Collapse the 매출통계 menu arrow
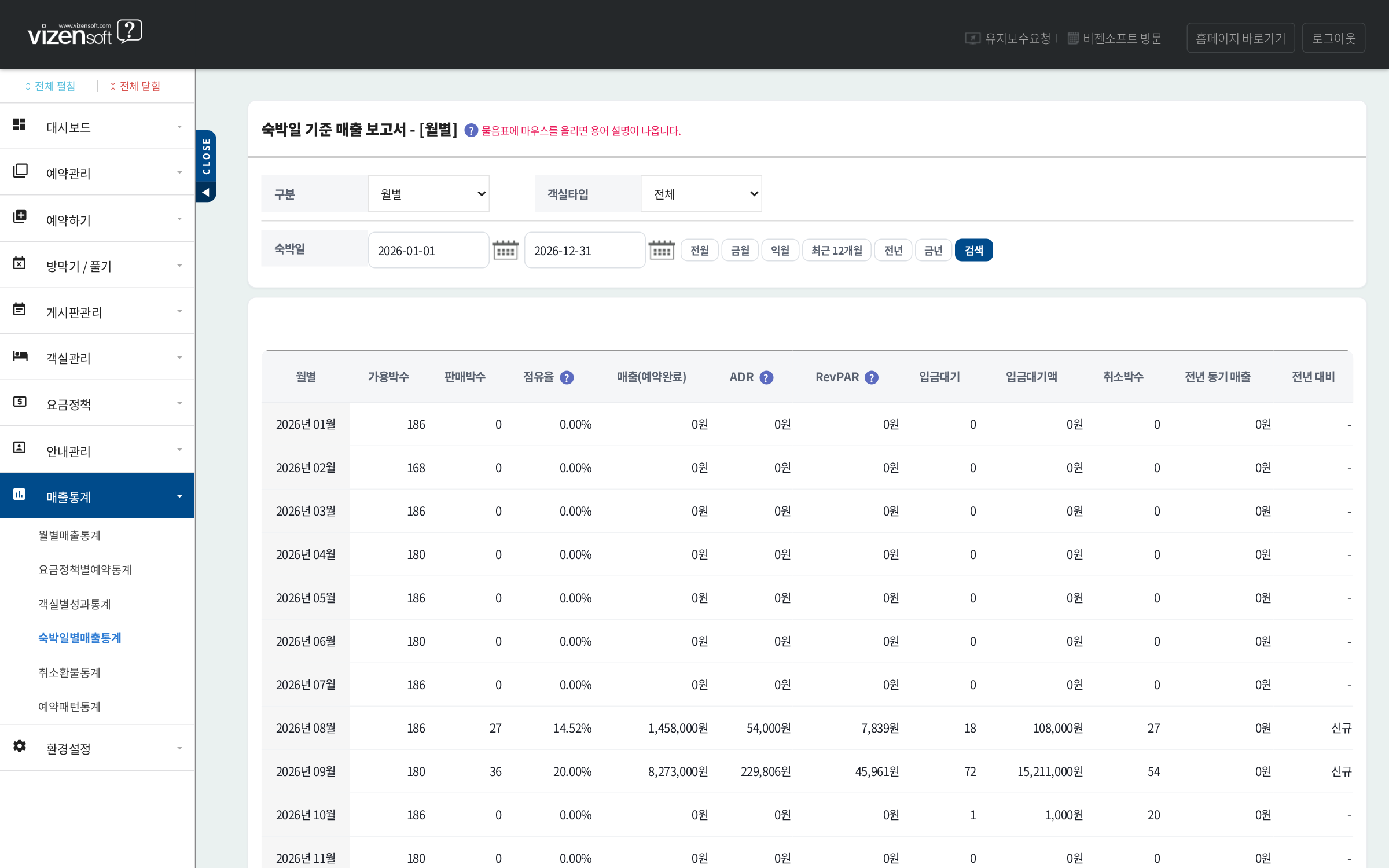The width and height of the screenshot is (1389, 868). pos(179,496)
